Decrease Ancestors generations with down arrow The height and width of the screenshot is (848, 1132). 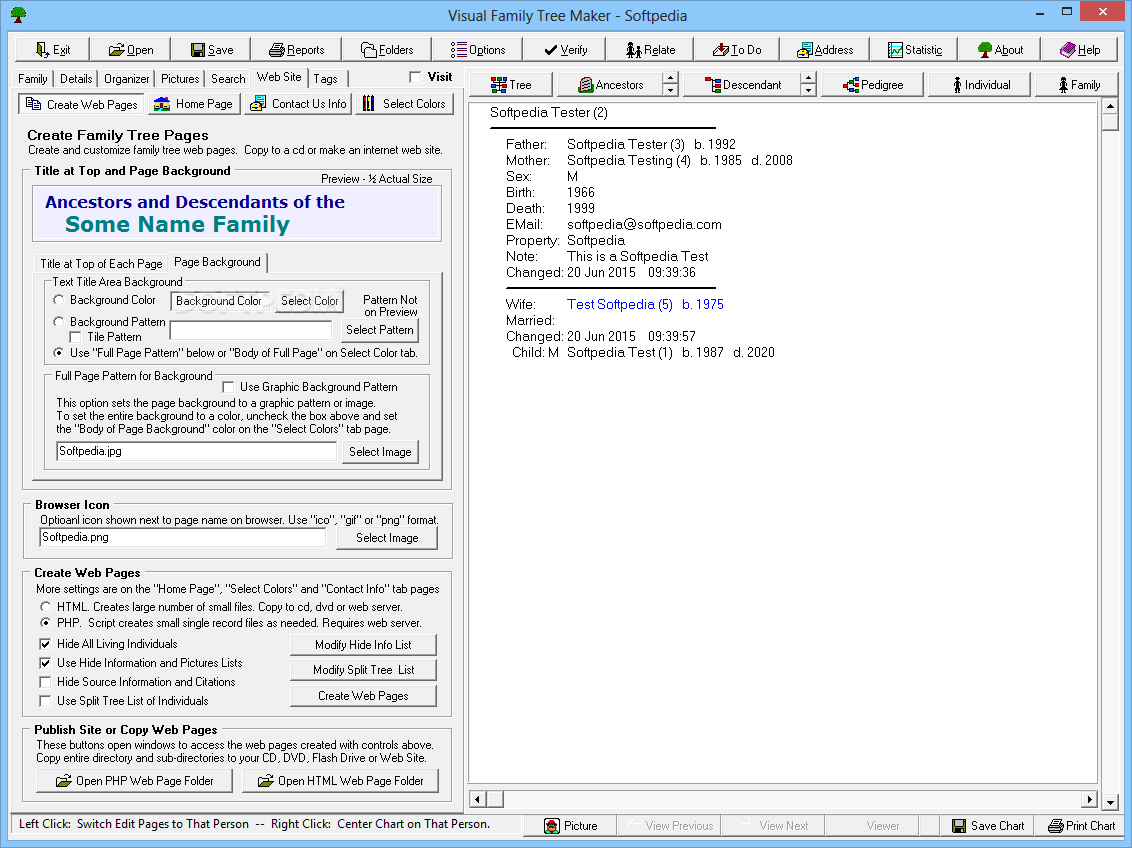pos(671,90)
